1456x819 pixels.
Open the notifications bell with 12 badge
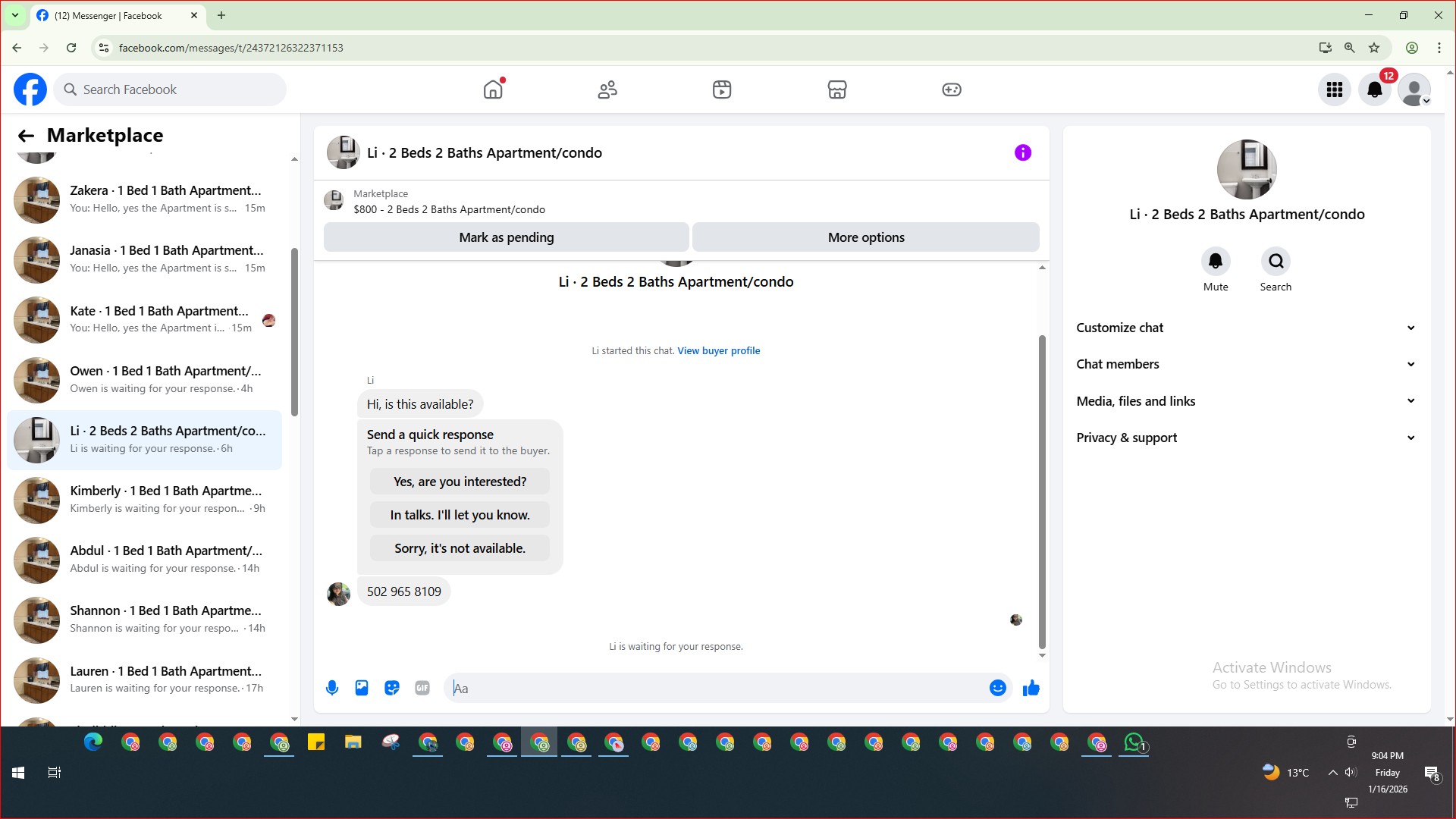[1374, 89]
